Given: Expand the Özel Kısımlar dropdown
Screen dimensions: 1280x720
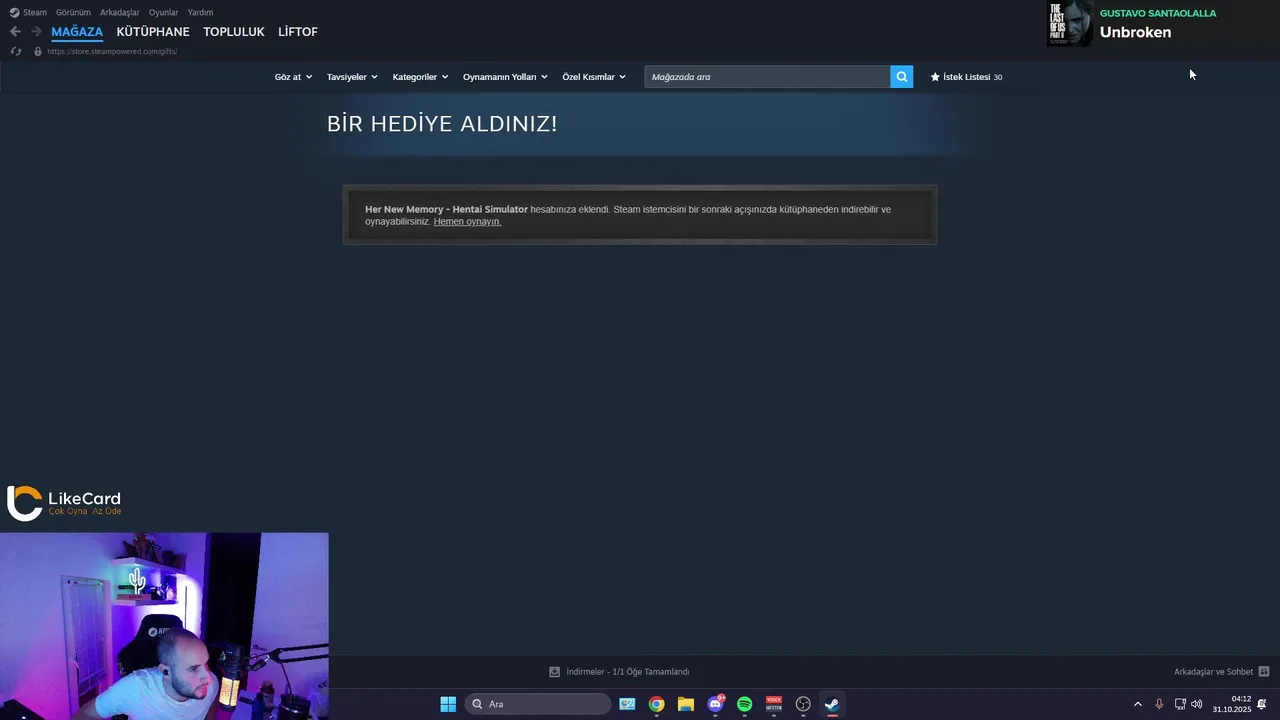Looking at the screenshot, I should point(594,77).
